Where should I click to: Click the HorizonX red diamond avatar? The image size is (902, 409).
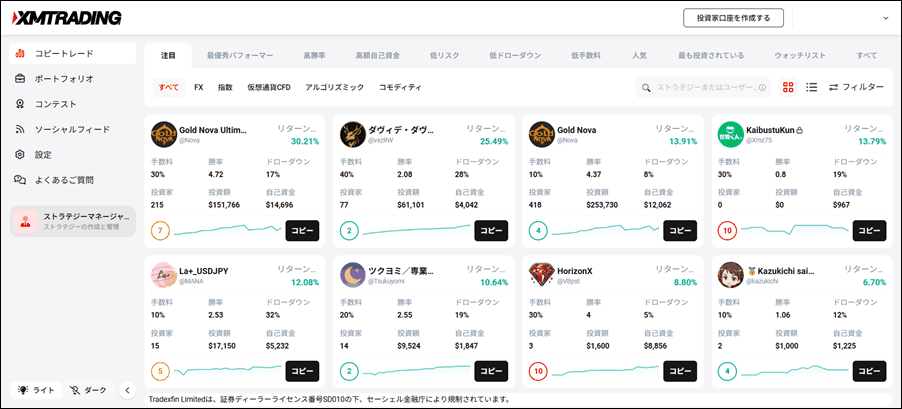[x=541, y=276]
